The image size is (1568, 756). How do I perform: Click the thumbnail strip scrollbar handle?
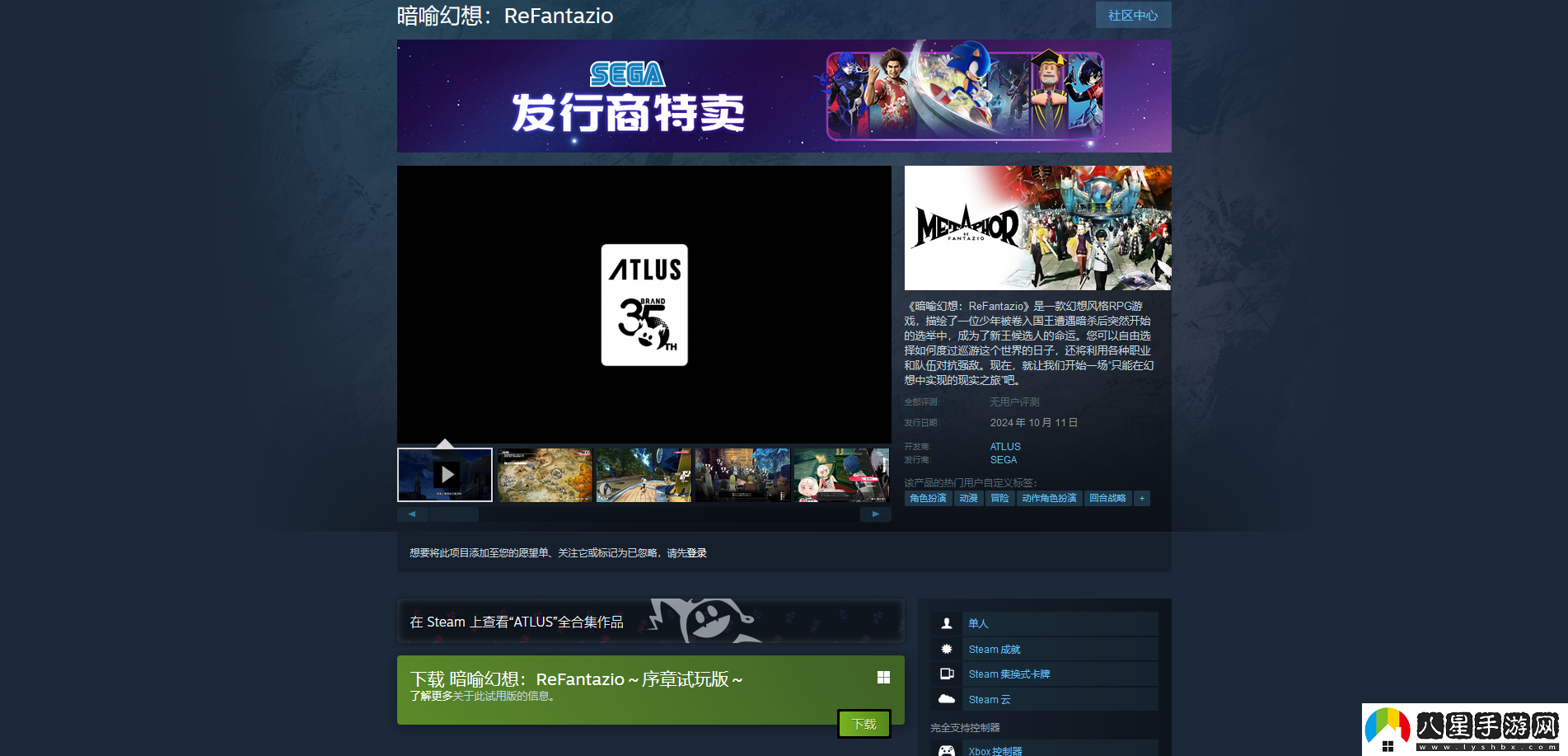coord(454,514)
